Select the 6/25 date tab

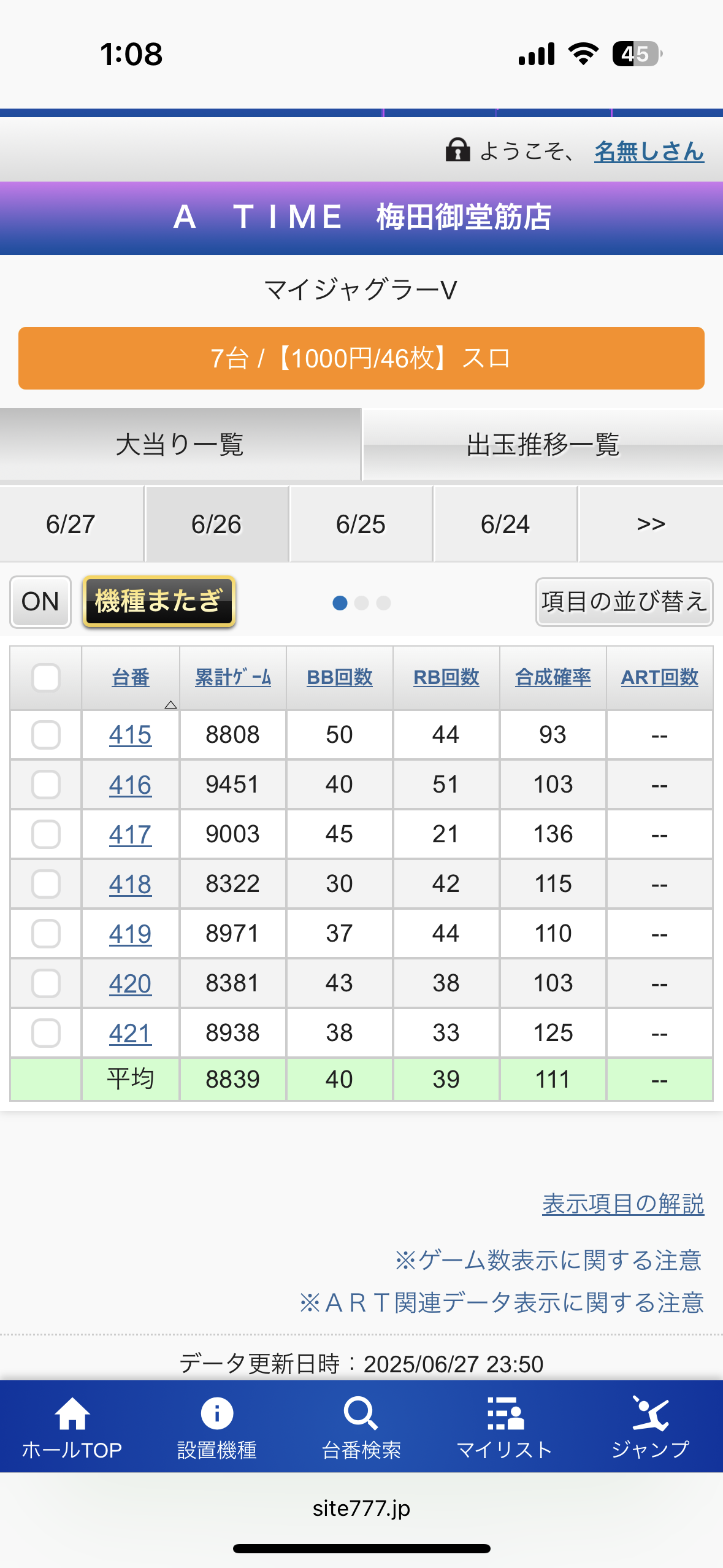click(361, 524)
